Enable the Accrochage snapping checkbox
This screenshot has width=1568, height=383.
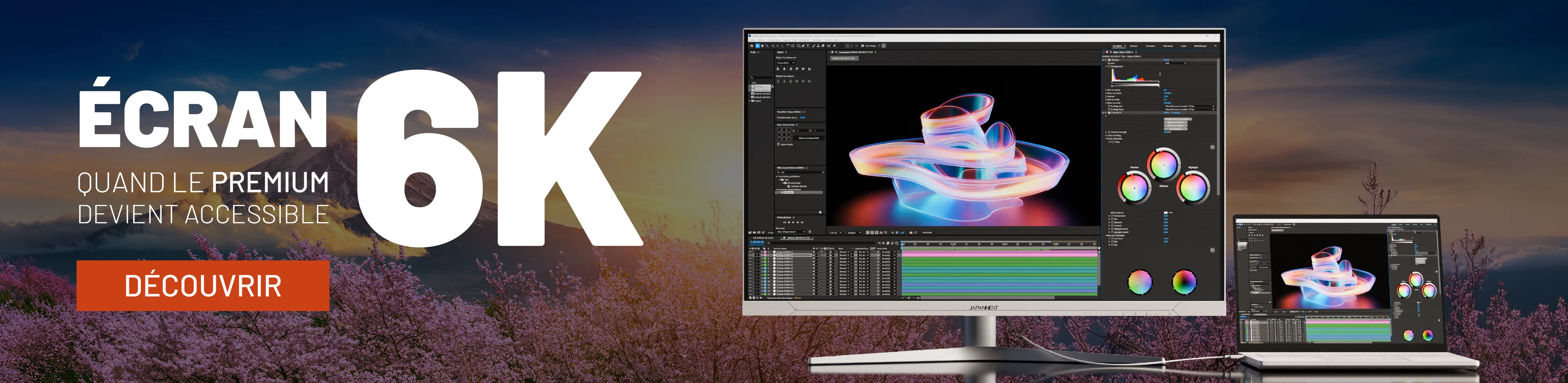click(862, 46)
